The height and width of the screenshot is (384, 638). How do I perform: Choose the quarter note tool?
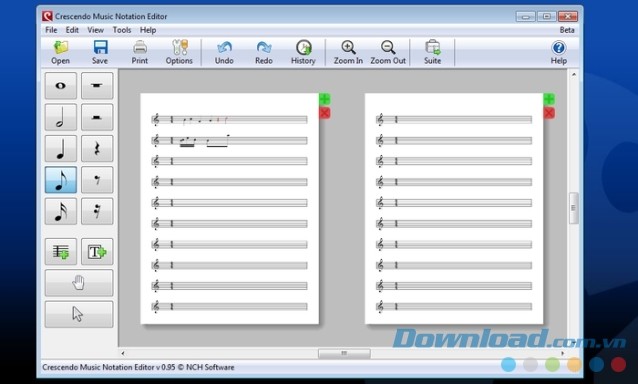pyautogui.click(x=61, y=148)
